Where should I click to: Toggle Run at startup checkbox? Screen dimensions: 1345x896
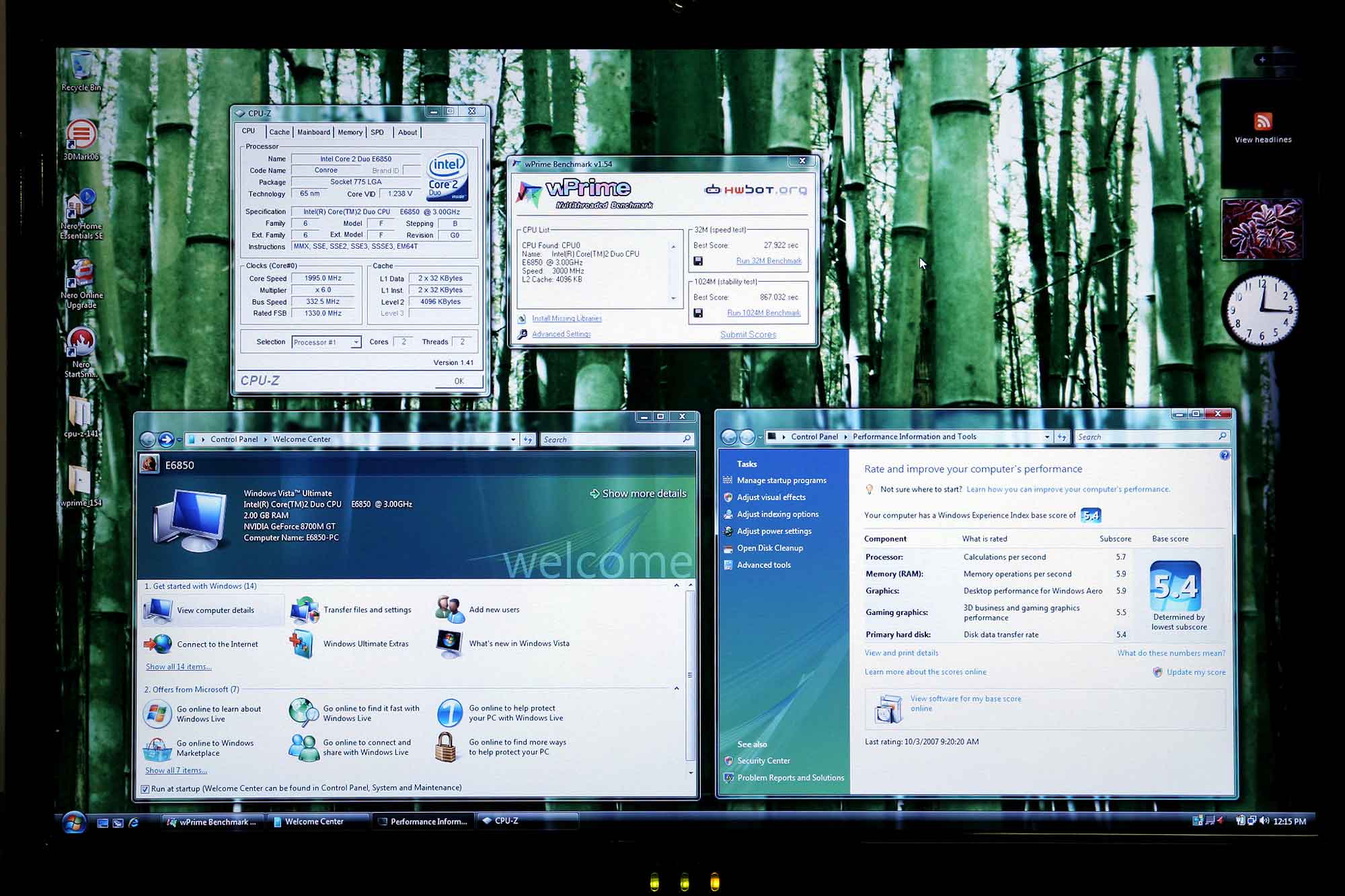pos(145,788)
